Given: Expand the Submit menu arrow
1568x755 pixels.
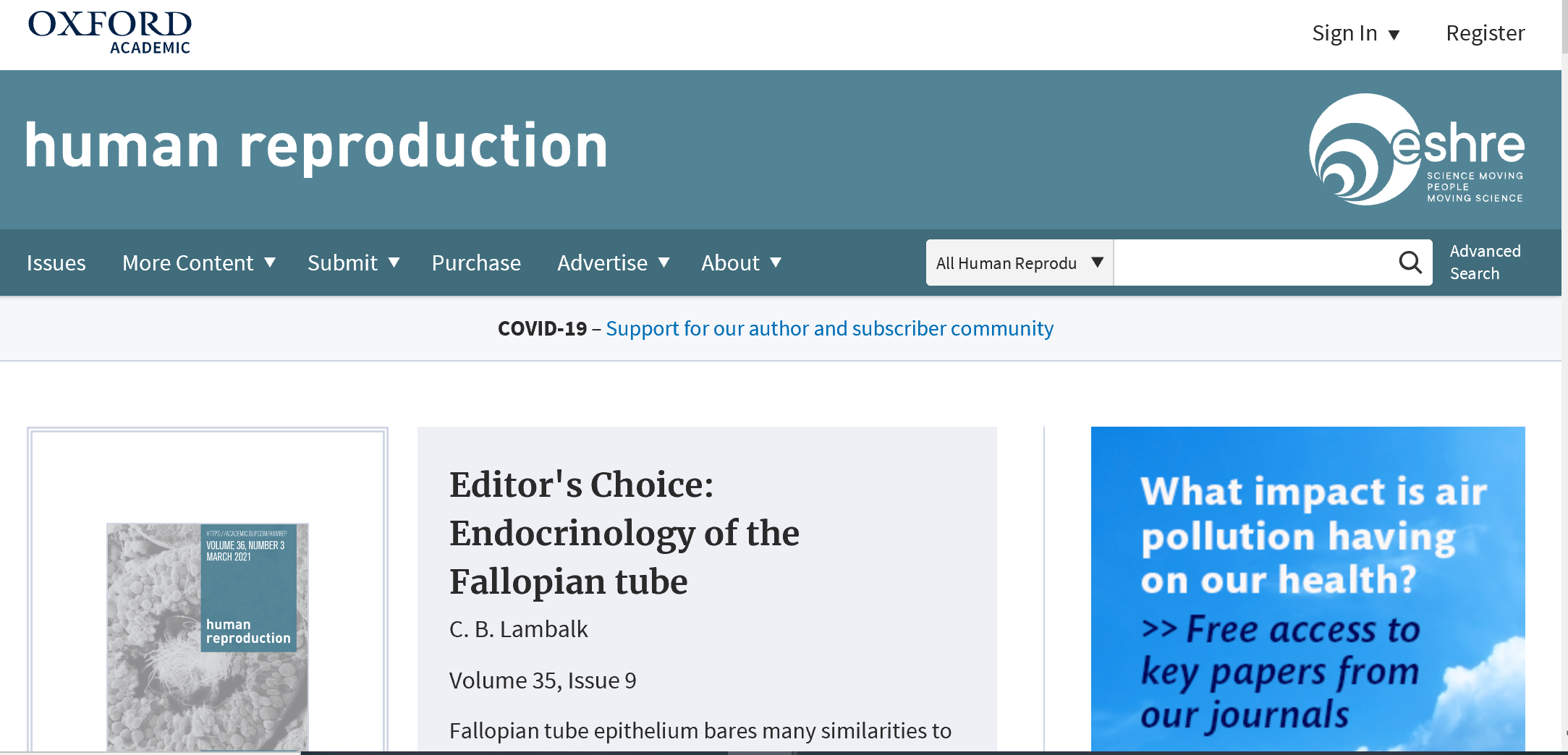Looking at the screenshot, I should tap(394, 262).
